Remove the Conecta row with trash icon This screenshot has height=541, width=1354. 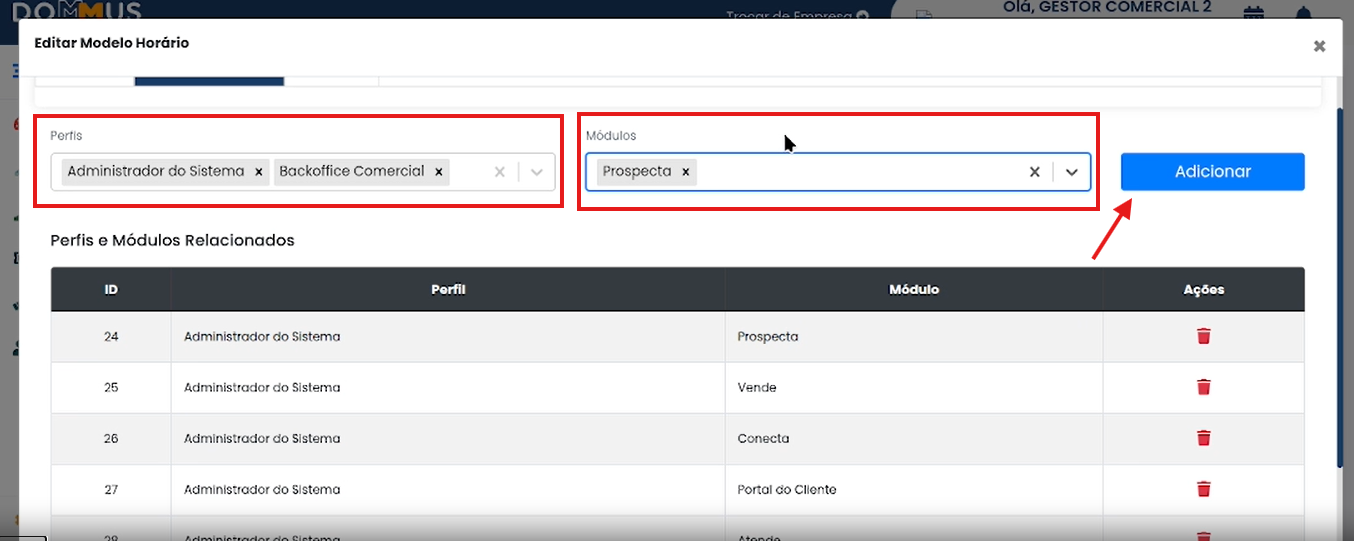click(x=1203, y=438)
